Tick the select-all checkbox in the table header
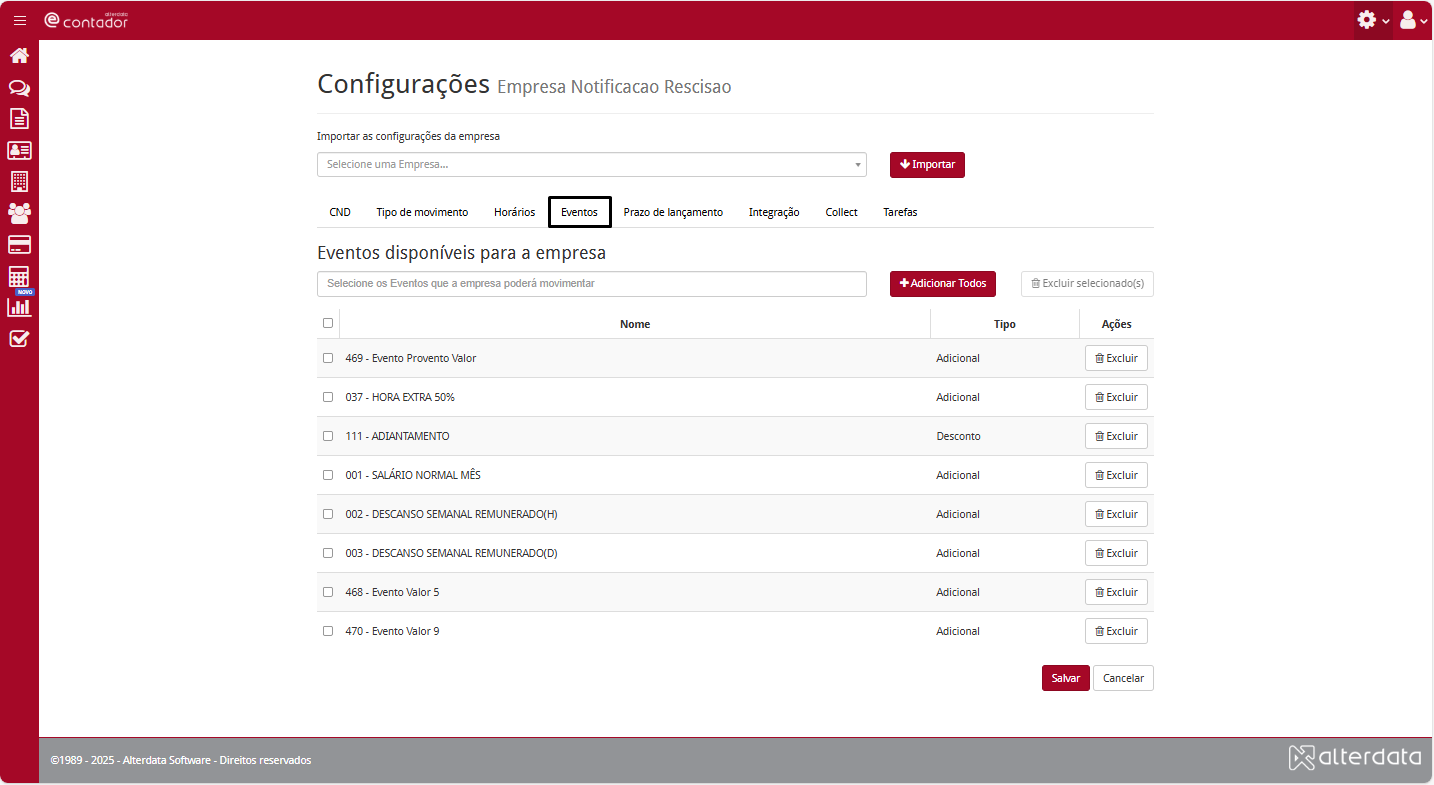1434x785 pixels. tap(328, 323)
